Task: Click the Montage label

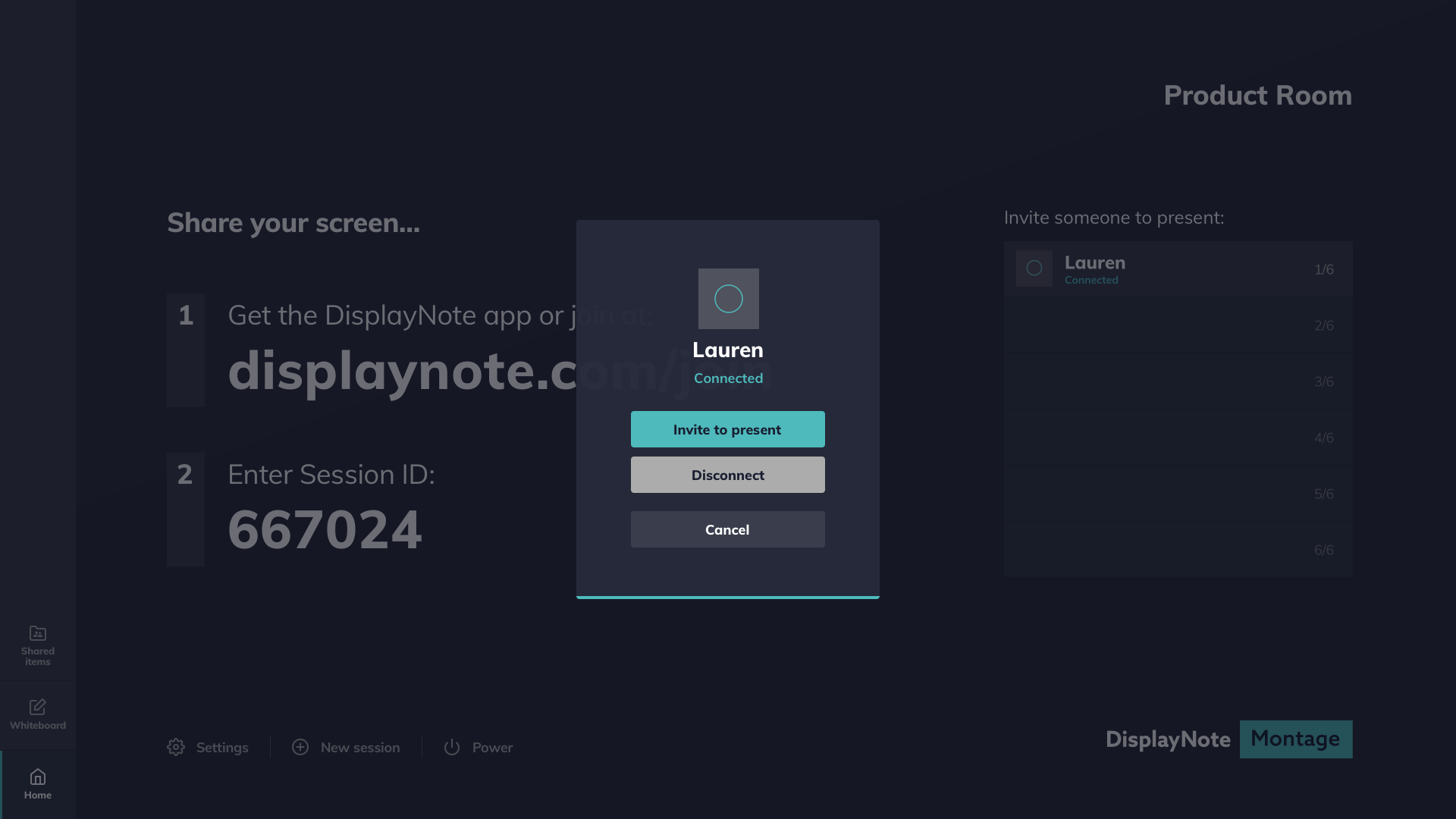Action: 1295,739
